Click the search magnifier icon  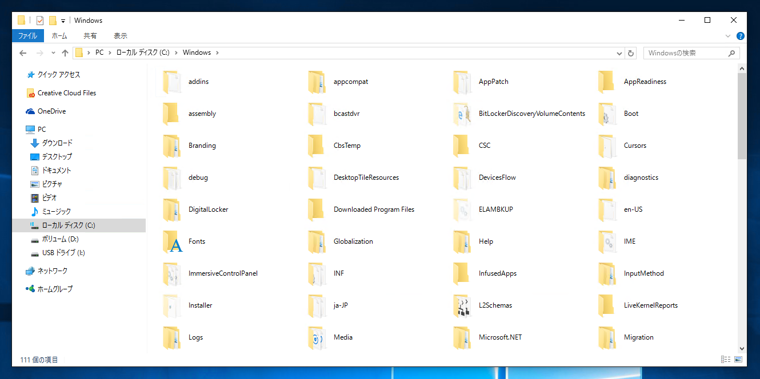tap(732, 53)
